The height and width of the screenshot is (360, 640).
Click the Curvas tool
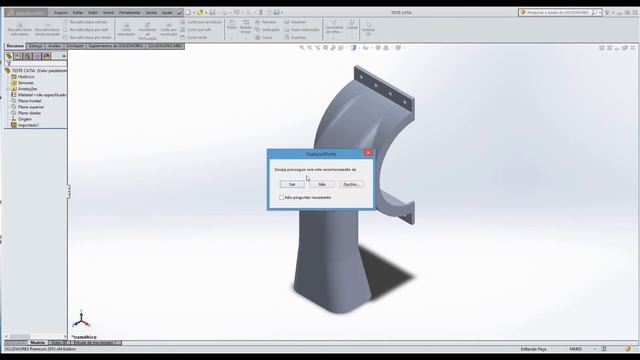point(352,24)
